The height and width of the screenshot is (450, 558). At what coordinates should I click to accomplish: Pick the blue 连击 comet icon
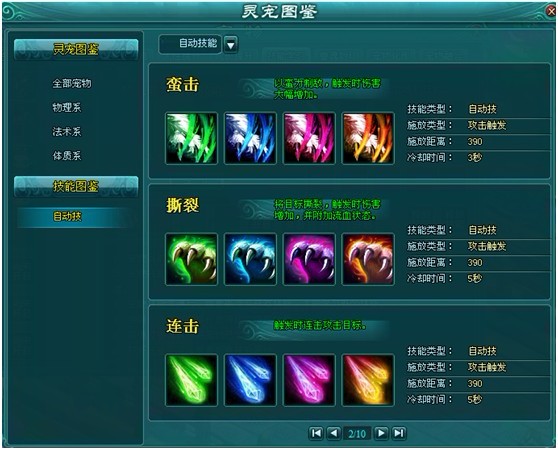tap(250, 380)
